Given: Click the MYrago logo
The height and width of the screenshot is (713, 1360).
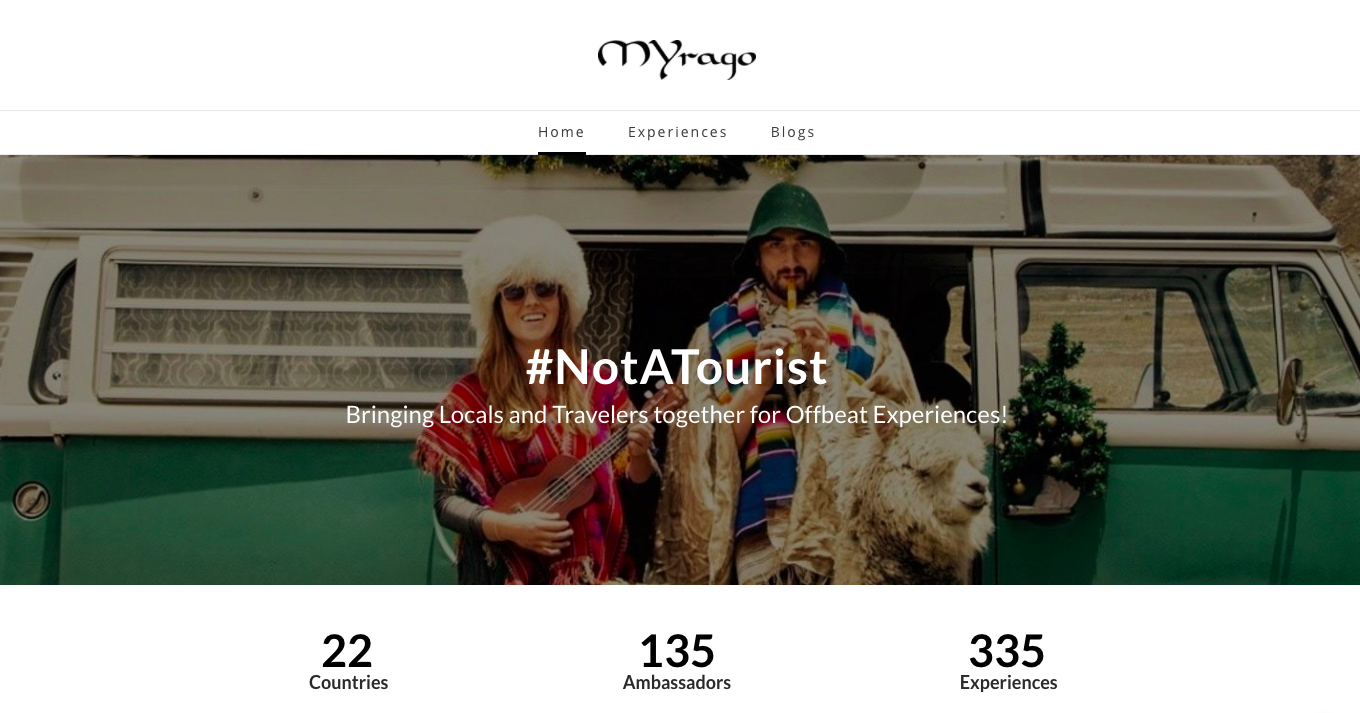Looking at the screenshot, I should click(x=677, y=58).
